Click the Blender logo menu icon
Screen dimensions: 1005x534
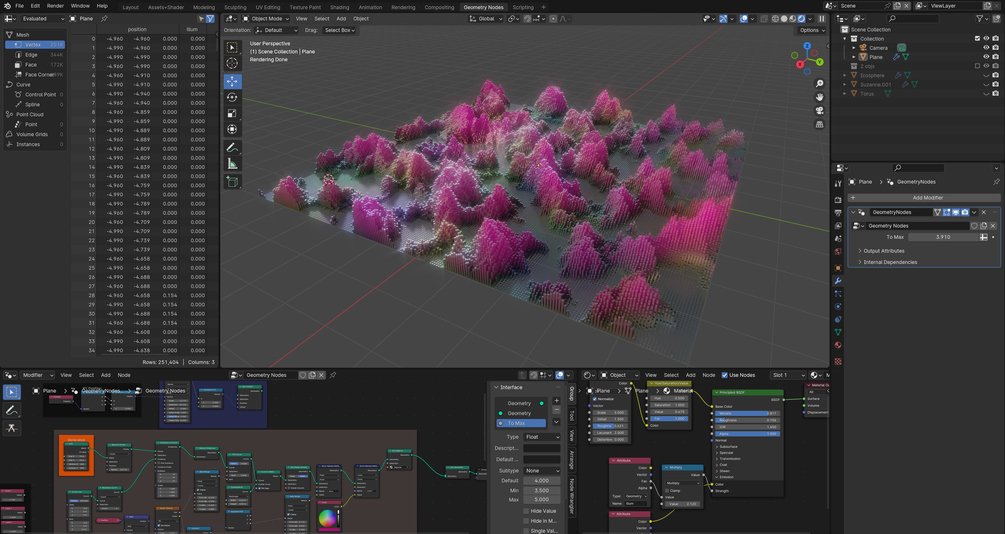click(x=7, y=6)
